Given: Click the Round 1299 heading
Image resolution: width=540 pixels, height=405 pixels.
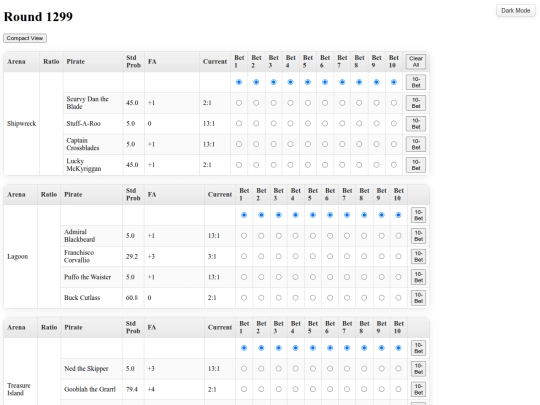Looking at the screenshot, I should (38, 17).
